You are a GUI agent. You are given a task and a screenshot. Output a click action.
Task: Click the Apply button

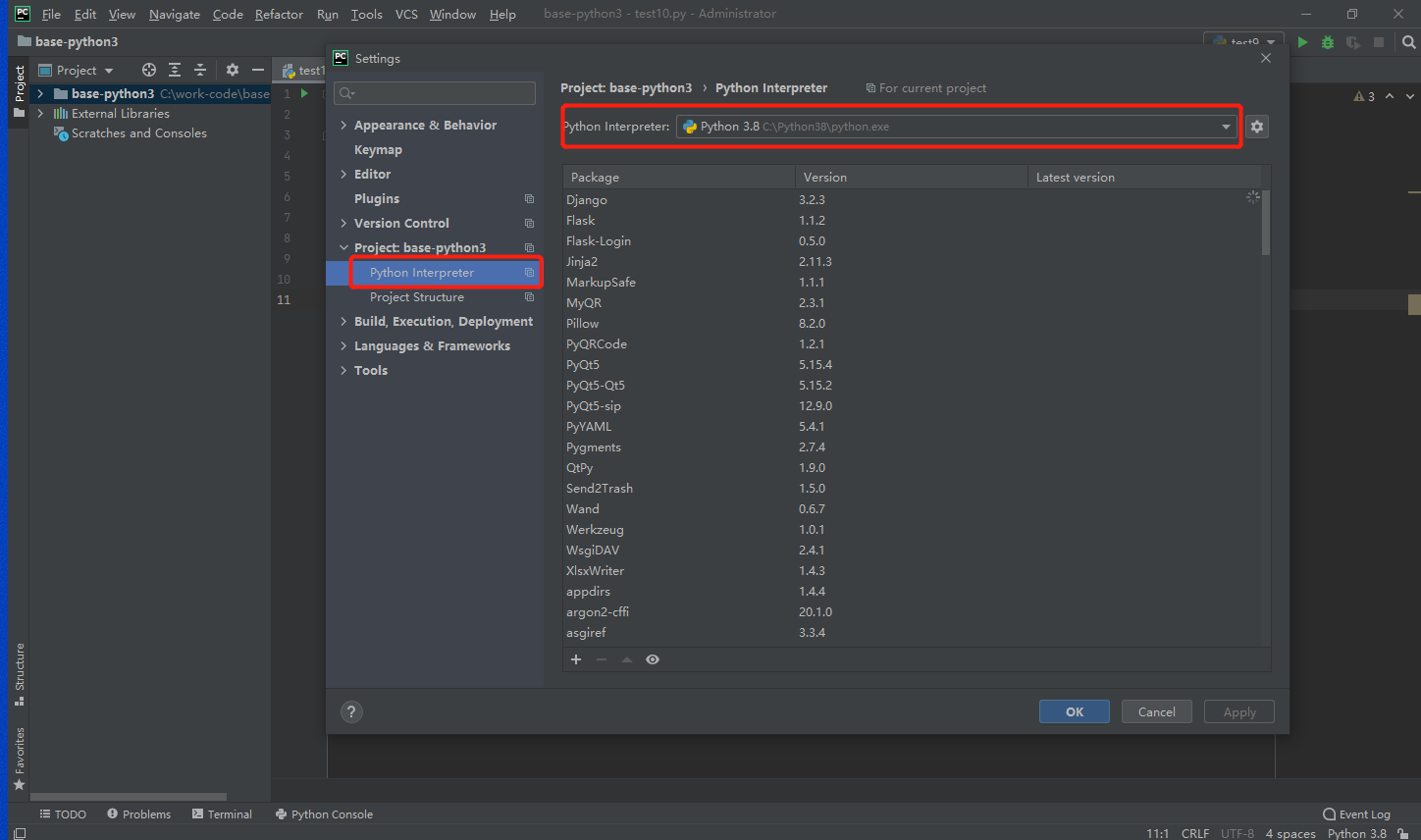[x=1239, y=711]
